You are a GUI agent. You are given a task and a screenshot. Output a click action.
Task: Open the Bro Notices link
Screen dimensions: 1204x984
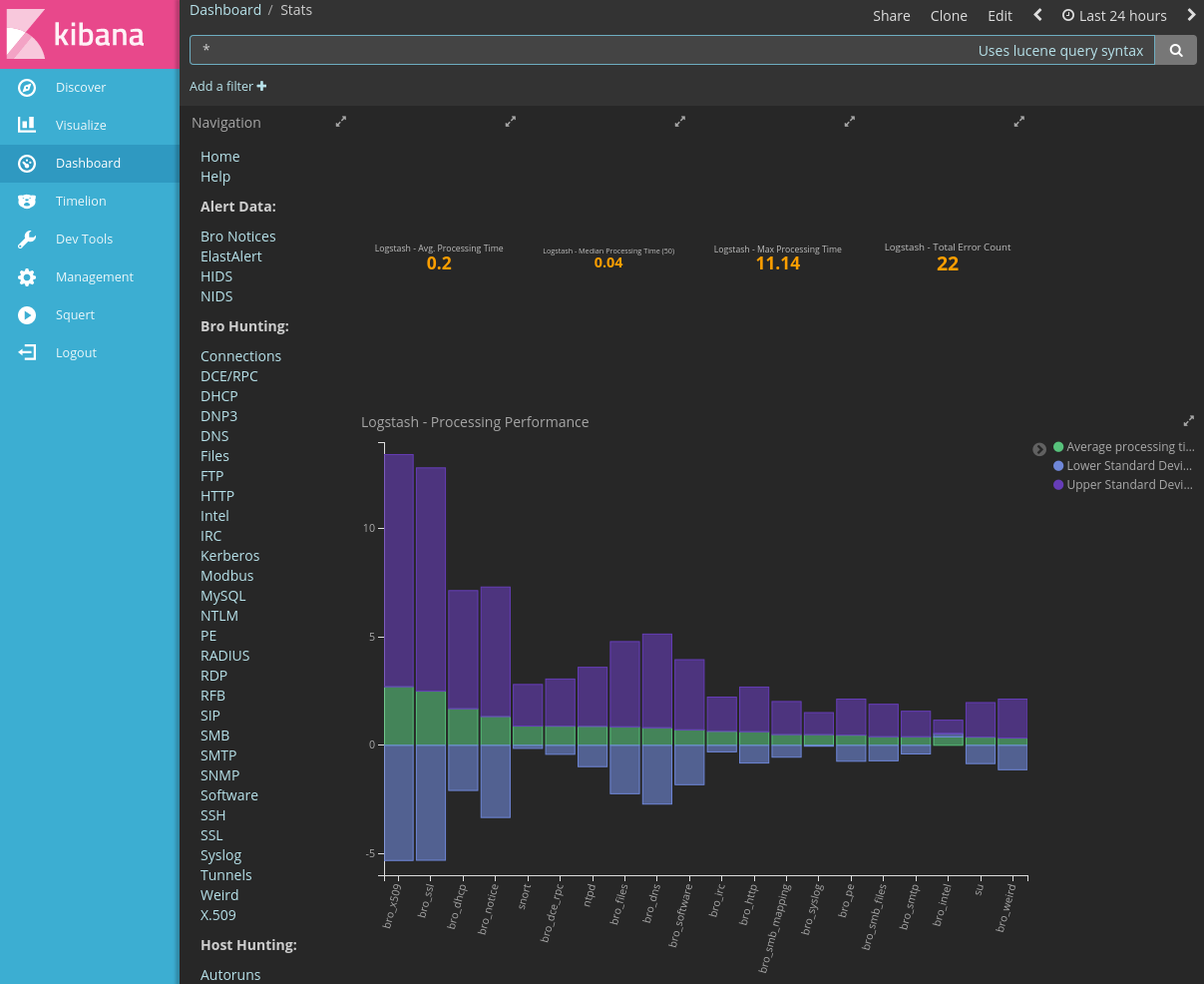click(237, 237)
